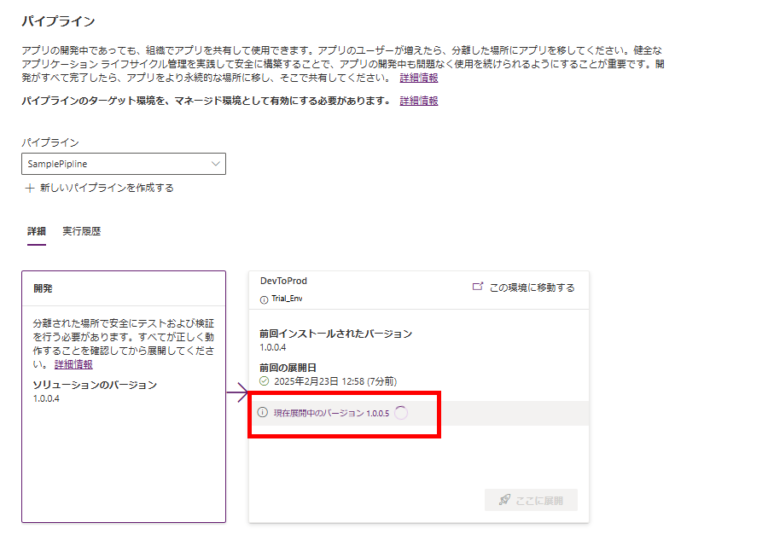768x540 pixels.
Task: Open 詳細情報 link ending the intro paragraph
Action: coord(418,77)
